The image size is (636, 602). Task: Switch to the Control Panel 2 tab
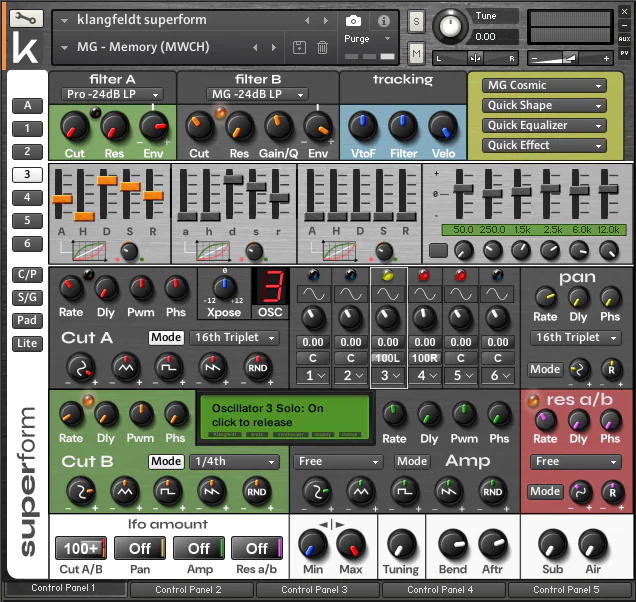point(190,590)
